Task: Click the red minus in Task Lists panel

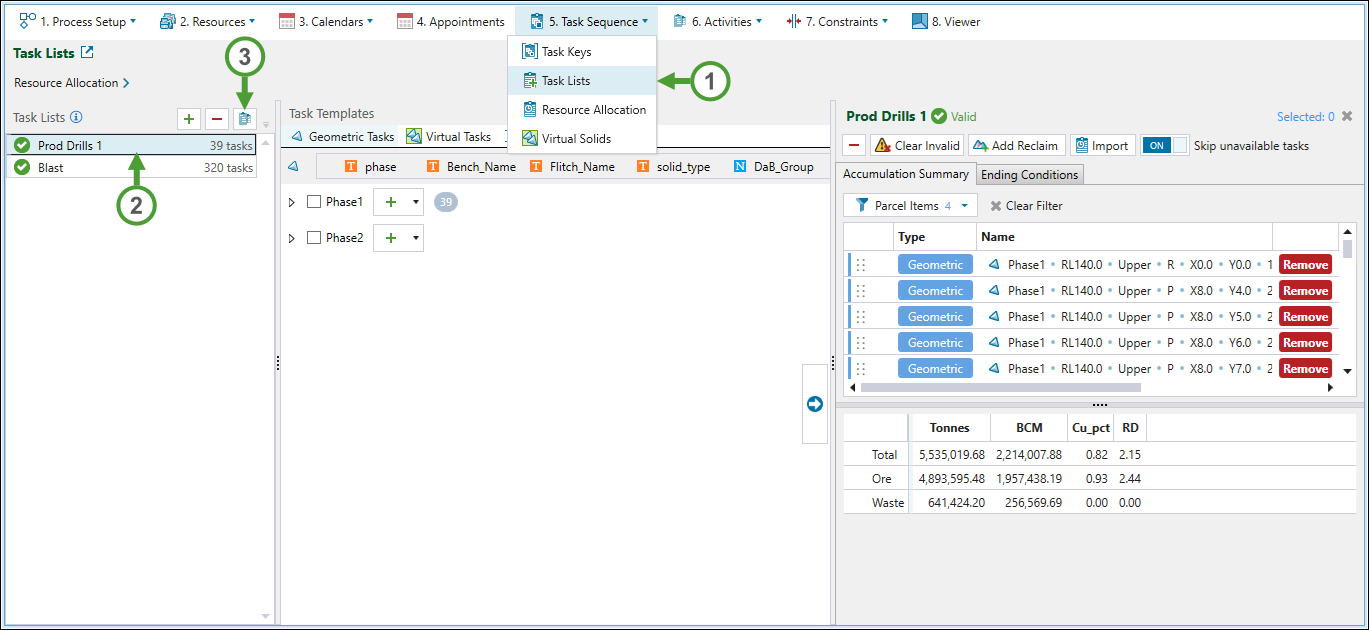Action: click(216, 119)
